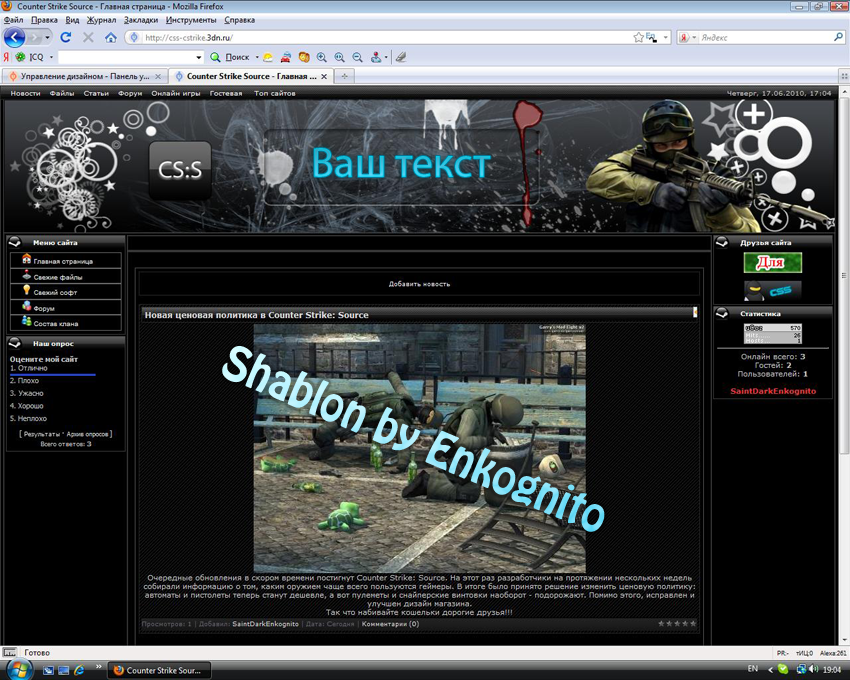Click the CS:S logo in banner
Image resolution: width=850 pixels, height=680 pixels.
click(180, 170)
